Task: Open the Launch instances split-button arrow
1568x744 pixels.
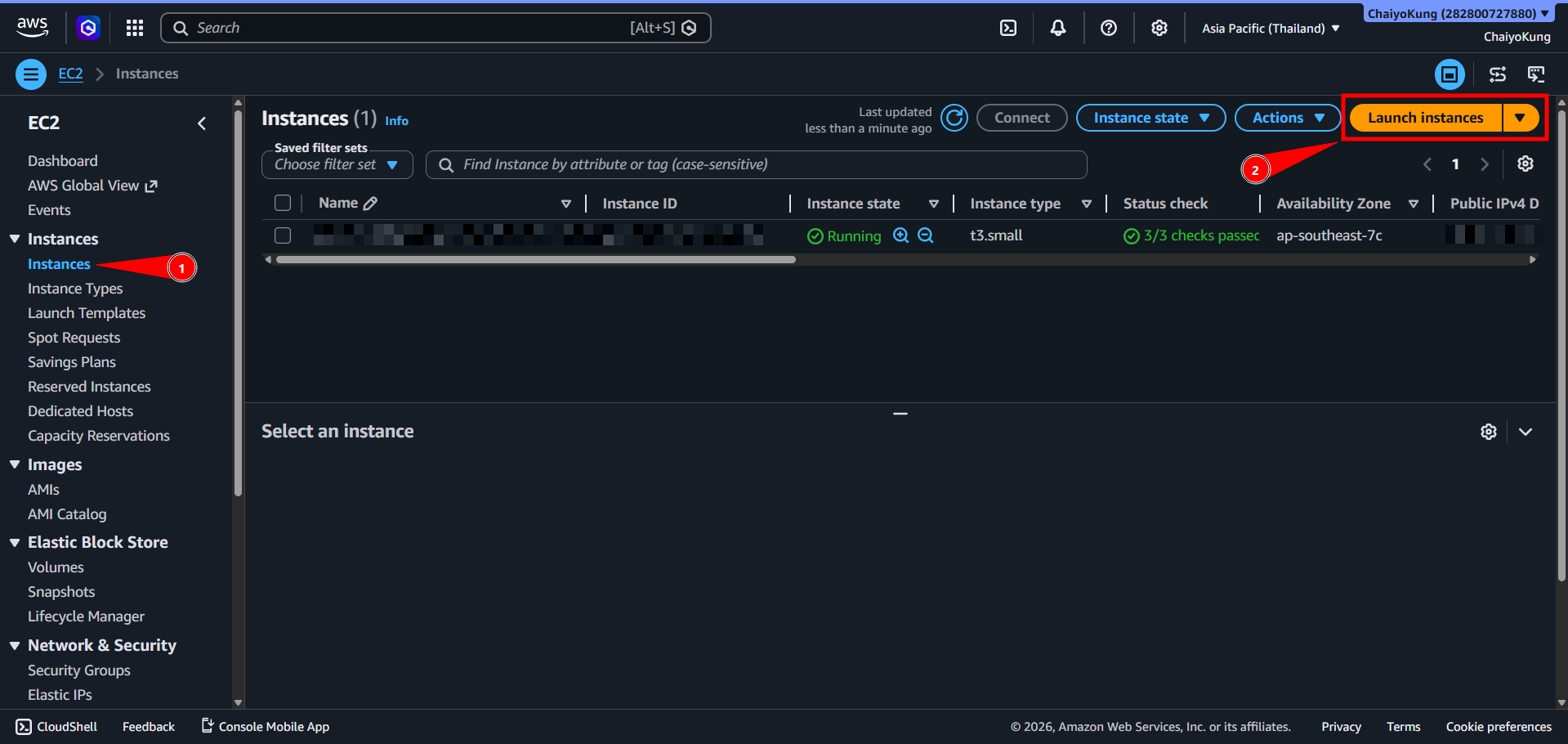Action: 1520,118
